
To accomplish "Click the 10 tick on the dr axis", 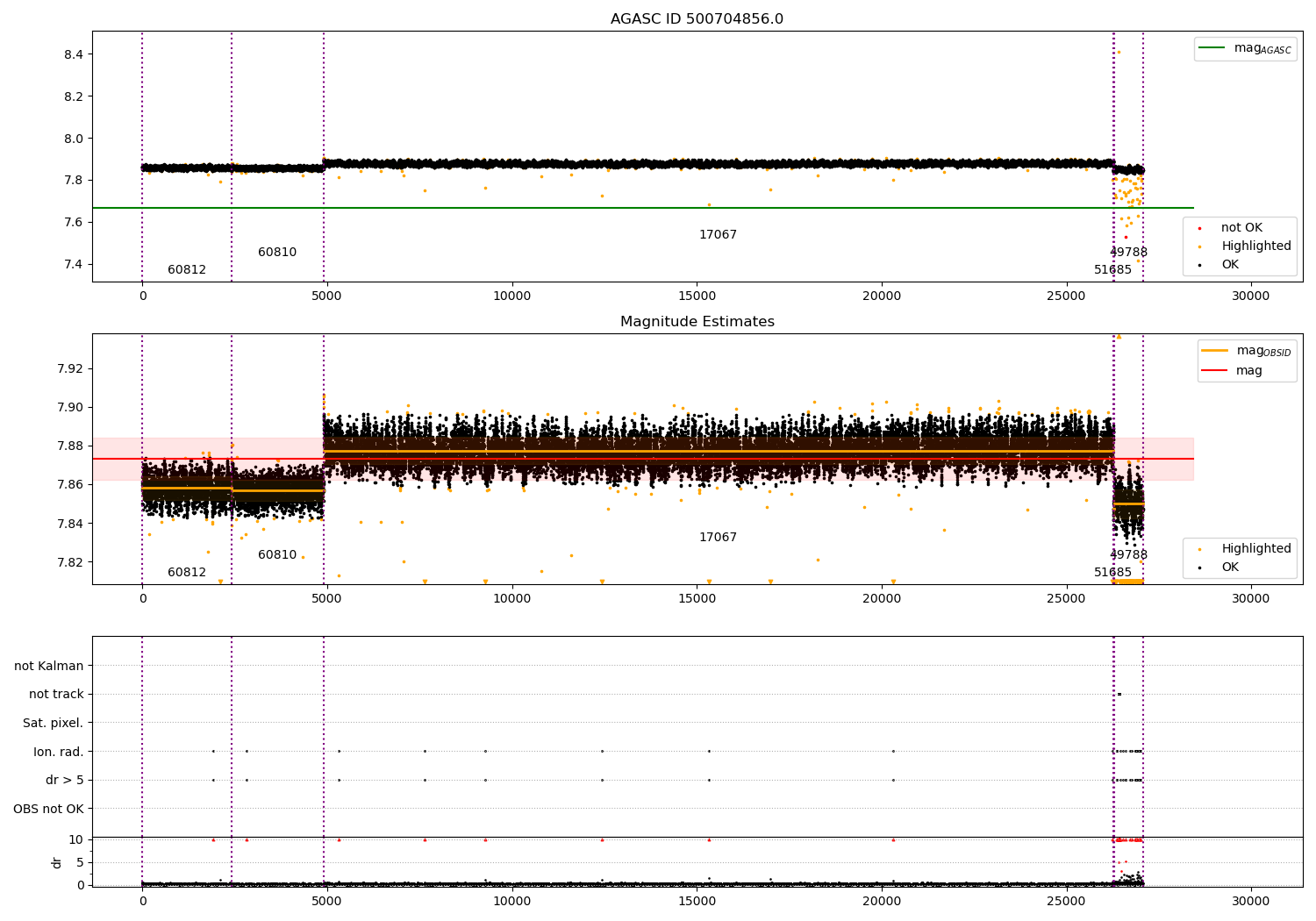I will [76, 839].
